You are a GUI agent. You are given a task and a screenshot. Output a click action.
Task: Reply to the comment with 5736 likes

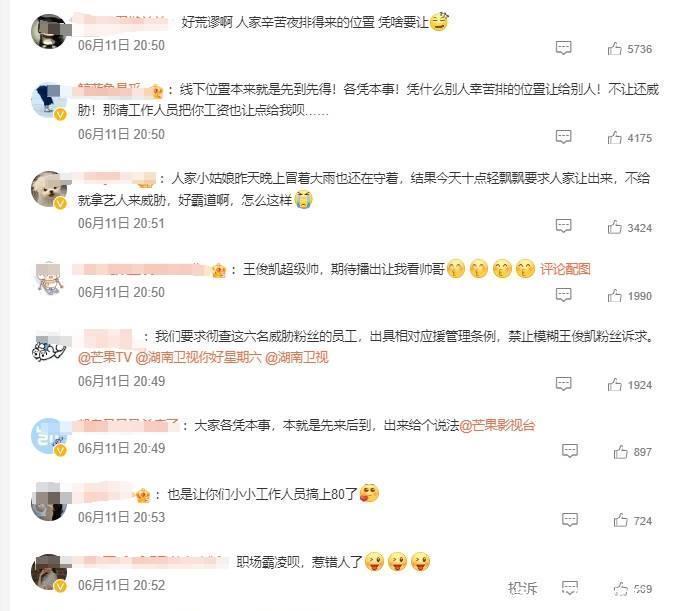(563, 48)
